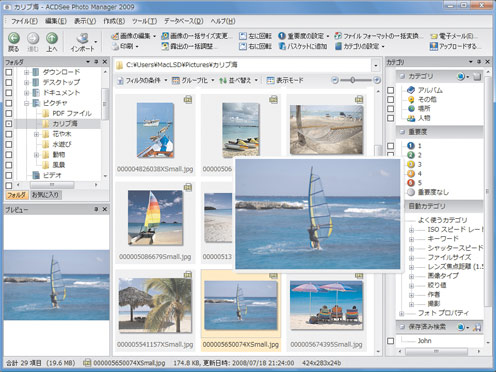Tick the ダウンロード folder checkbox
The width and height of the screenshot is (496, 372).
point(9,72)
